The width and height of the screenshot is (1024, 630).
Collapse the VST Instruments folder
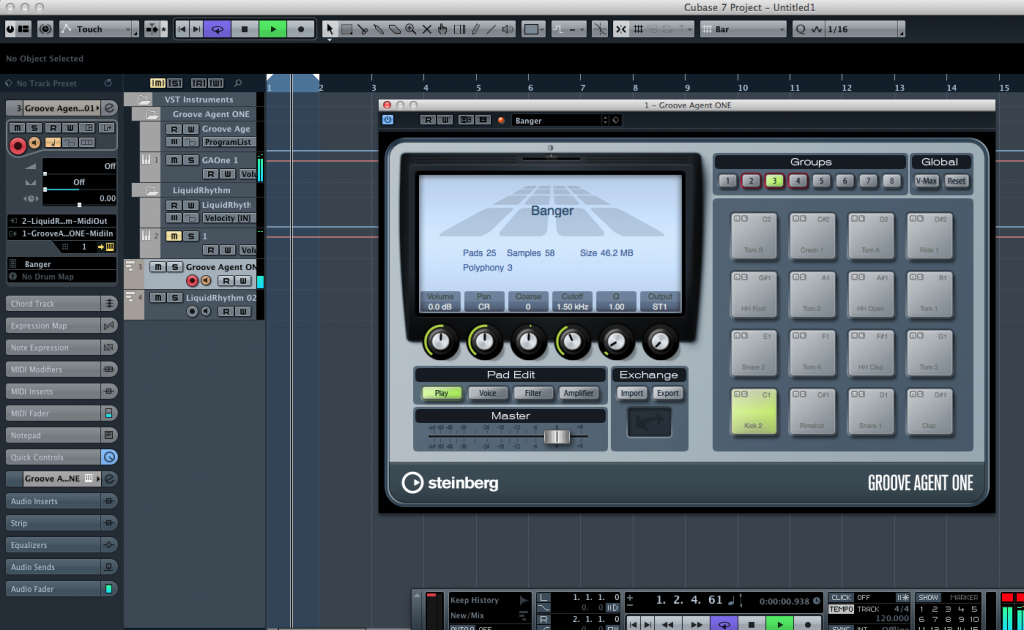144,99
